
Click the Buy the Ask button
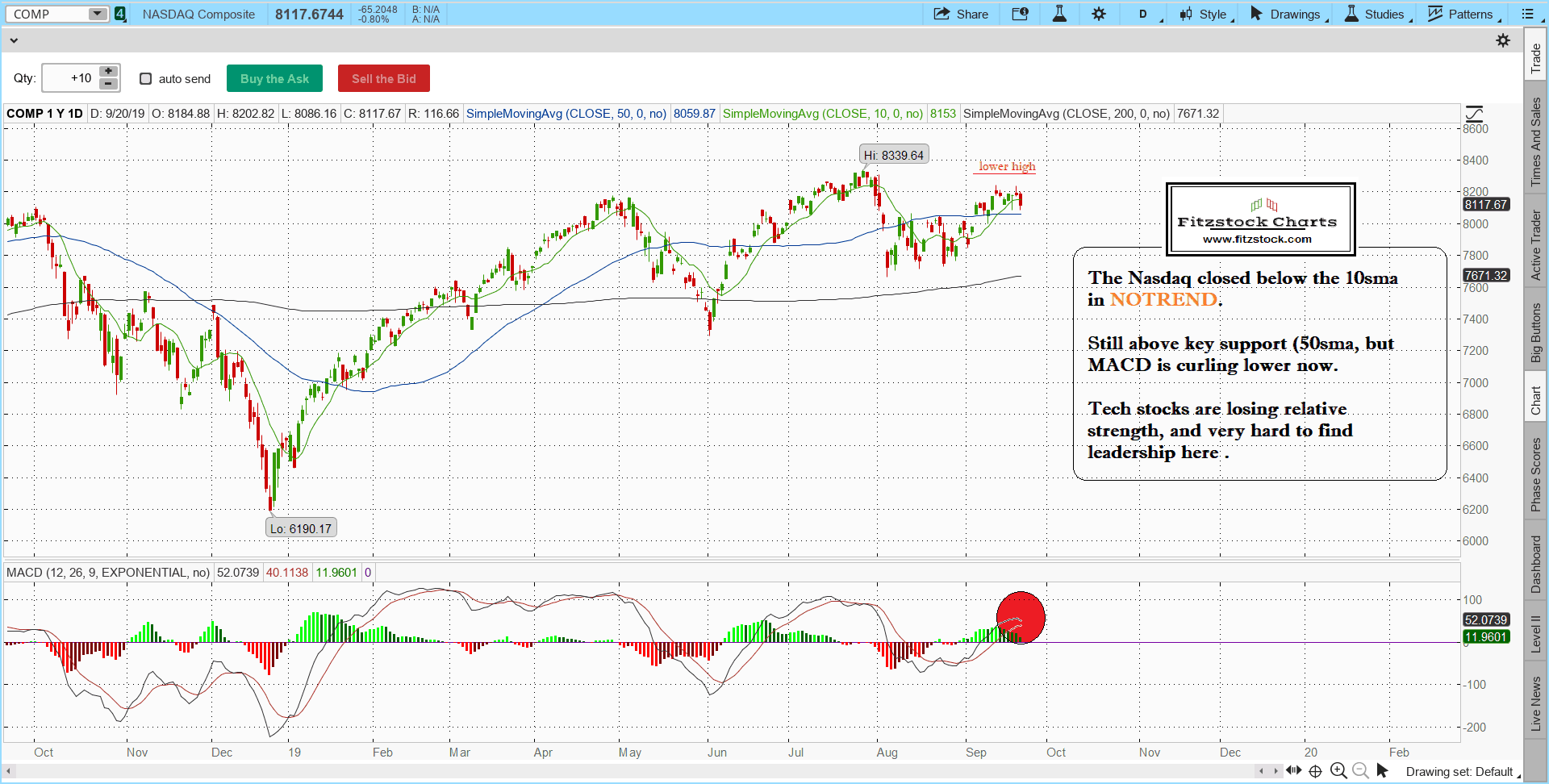coord(274,78)
